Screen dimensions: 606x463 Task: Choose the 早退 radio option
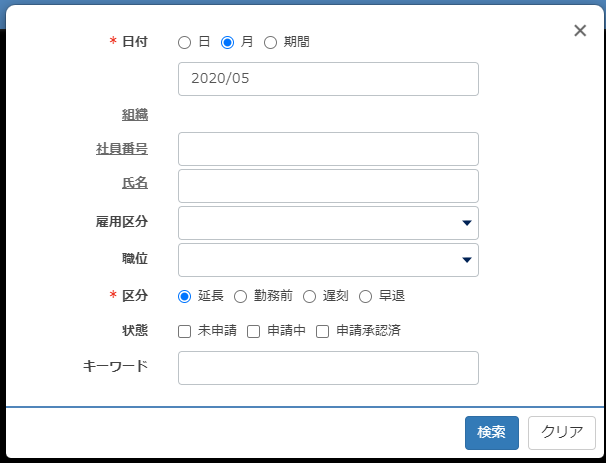[365, 296]
